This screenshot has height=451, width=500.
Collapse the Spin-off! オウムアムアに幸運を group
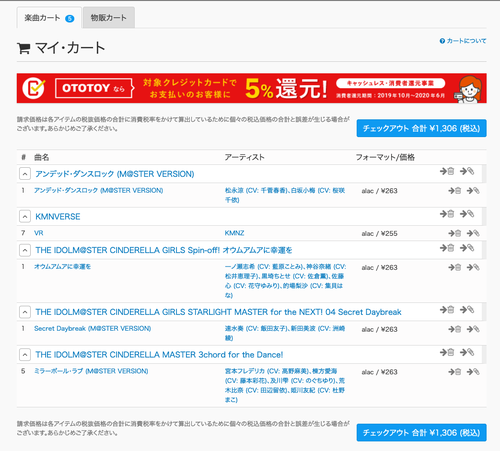click(25, 250)
